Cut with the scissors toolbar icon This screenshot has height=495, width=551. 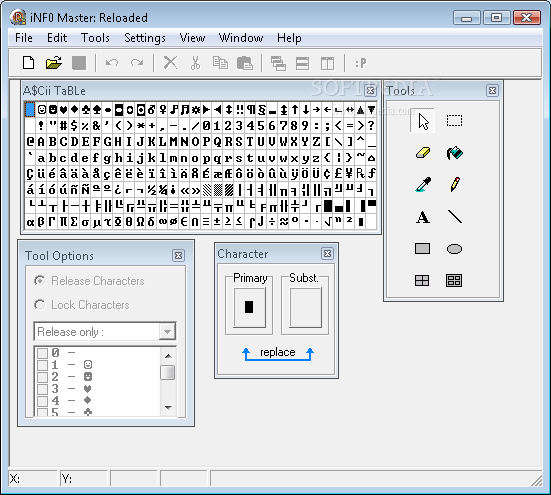[195, 63]
